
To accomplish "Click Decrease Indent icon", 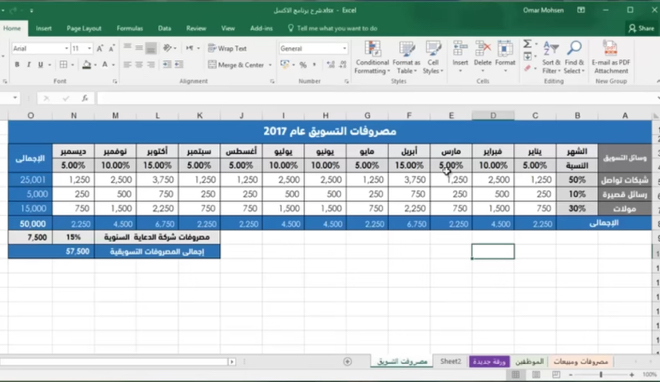I will (167, 65).
